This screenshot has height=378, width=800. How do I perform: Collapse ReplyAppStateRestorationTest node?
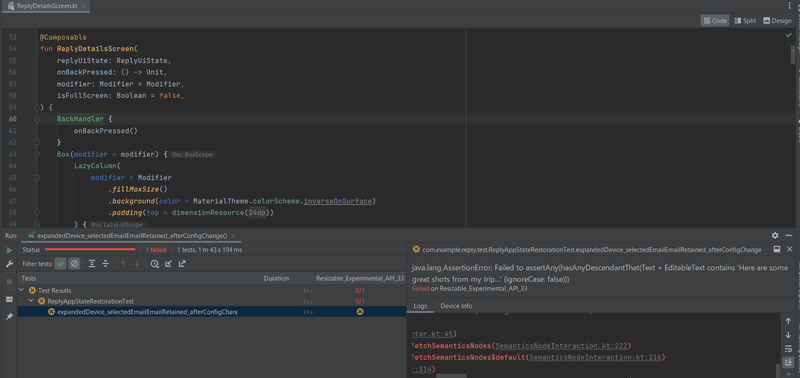click(x=31, y=301)
